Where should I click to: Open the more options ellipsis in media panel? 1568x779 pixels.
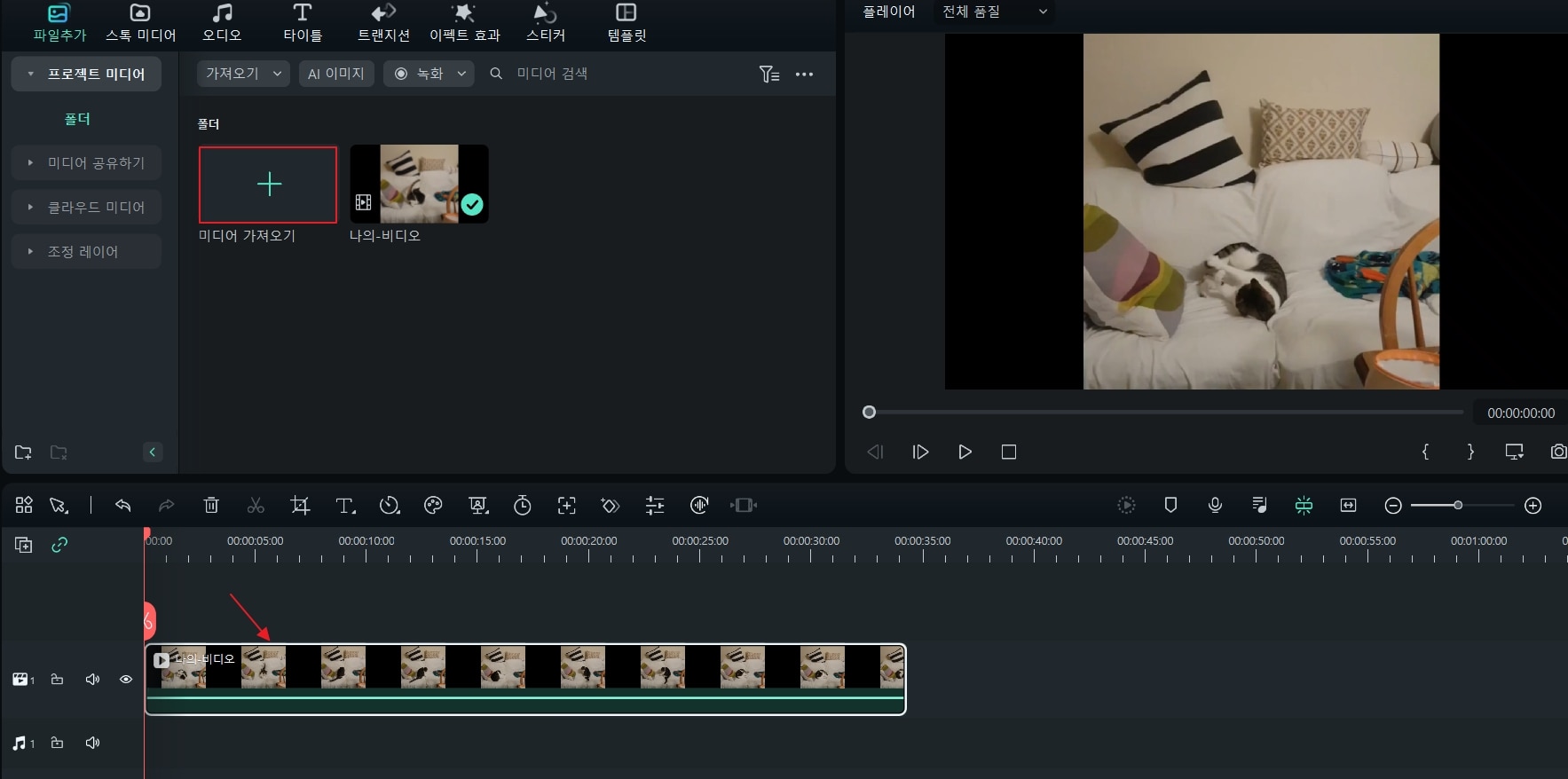tap(805, 75)
